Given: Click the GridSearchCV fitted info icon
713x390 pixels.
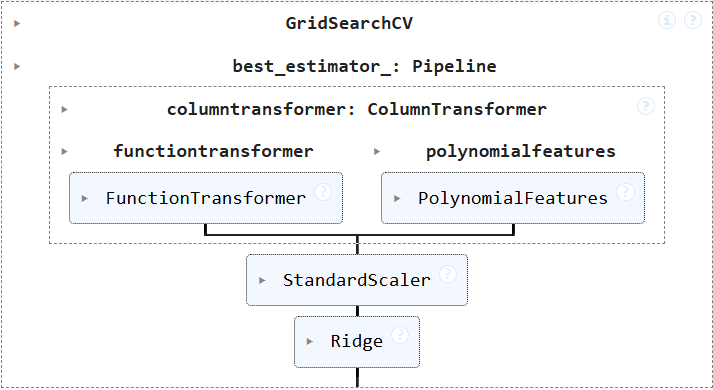Looking at the screenshot, I should tap(667, 20).
